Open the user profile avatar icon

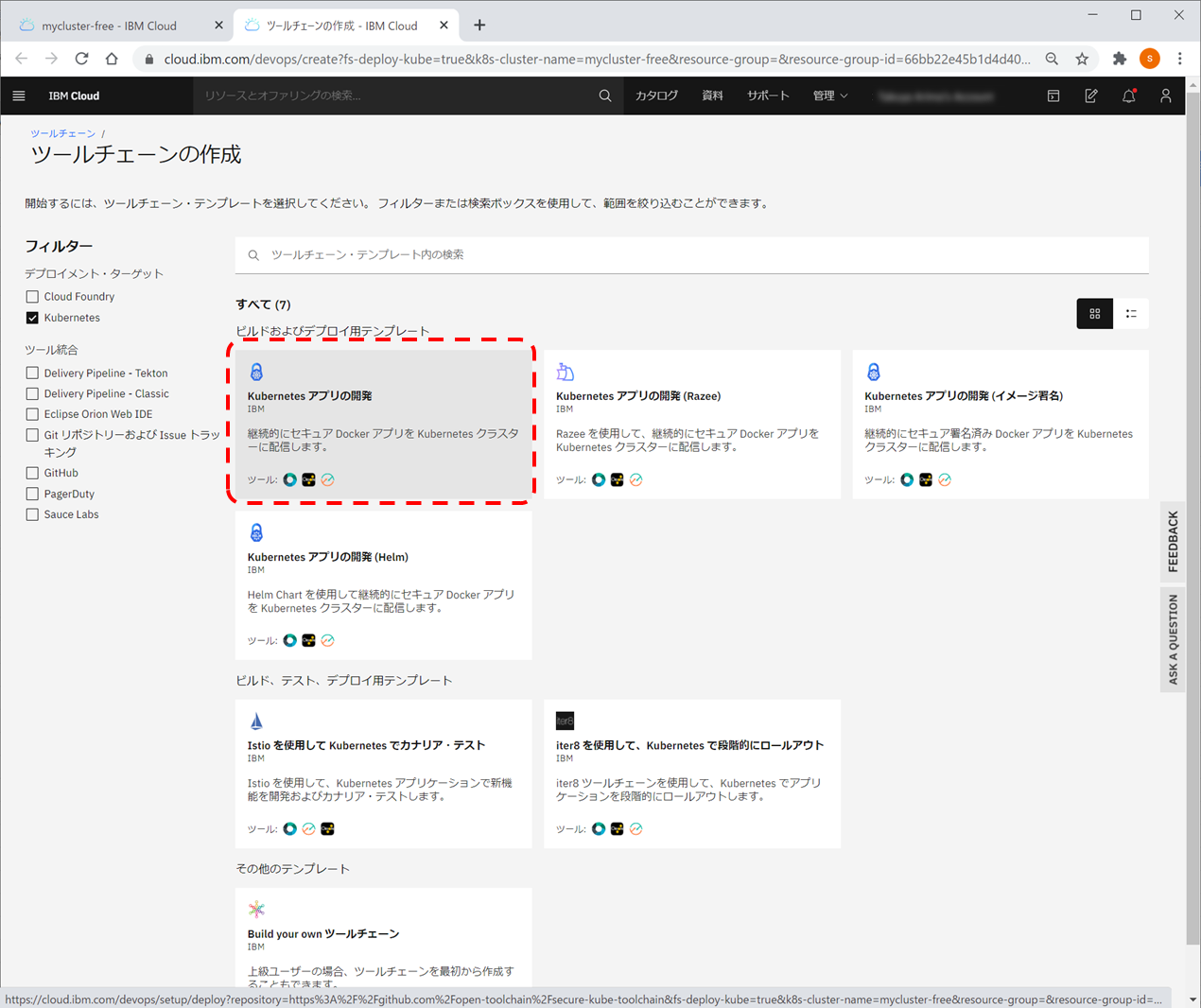[1166, 96]
